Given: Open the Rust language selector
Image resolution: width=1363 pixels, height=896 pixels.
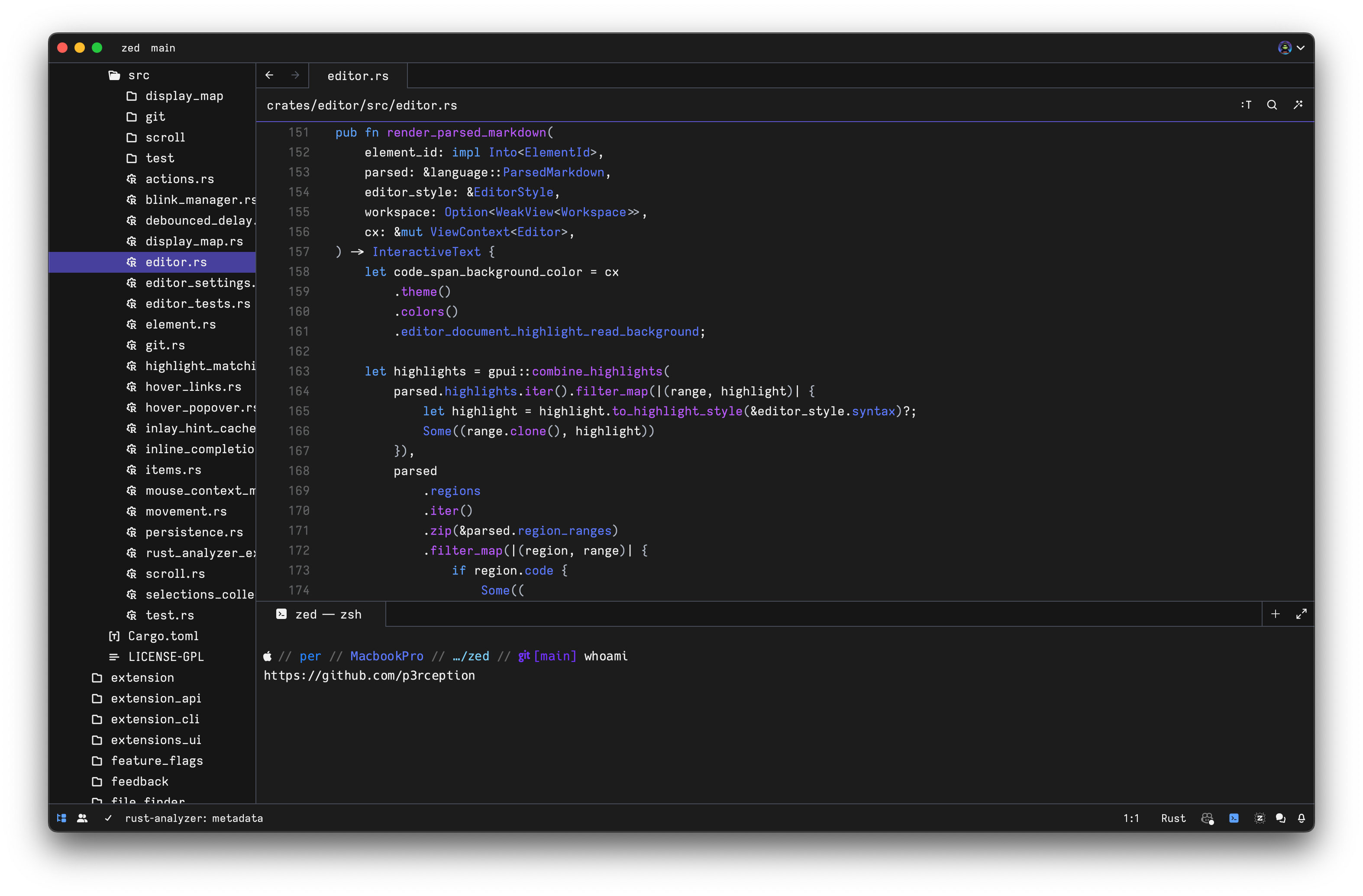Looking at the screenshot, I should pos(1173,818).
